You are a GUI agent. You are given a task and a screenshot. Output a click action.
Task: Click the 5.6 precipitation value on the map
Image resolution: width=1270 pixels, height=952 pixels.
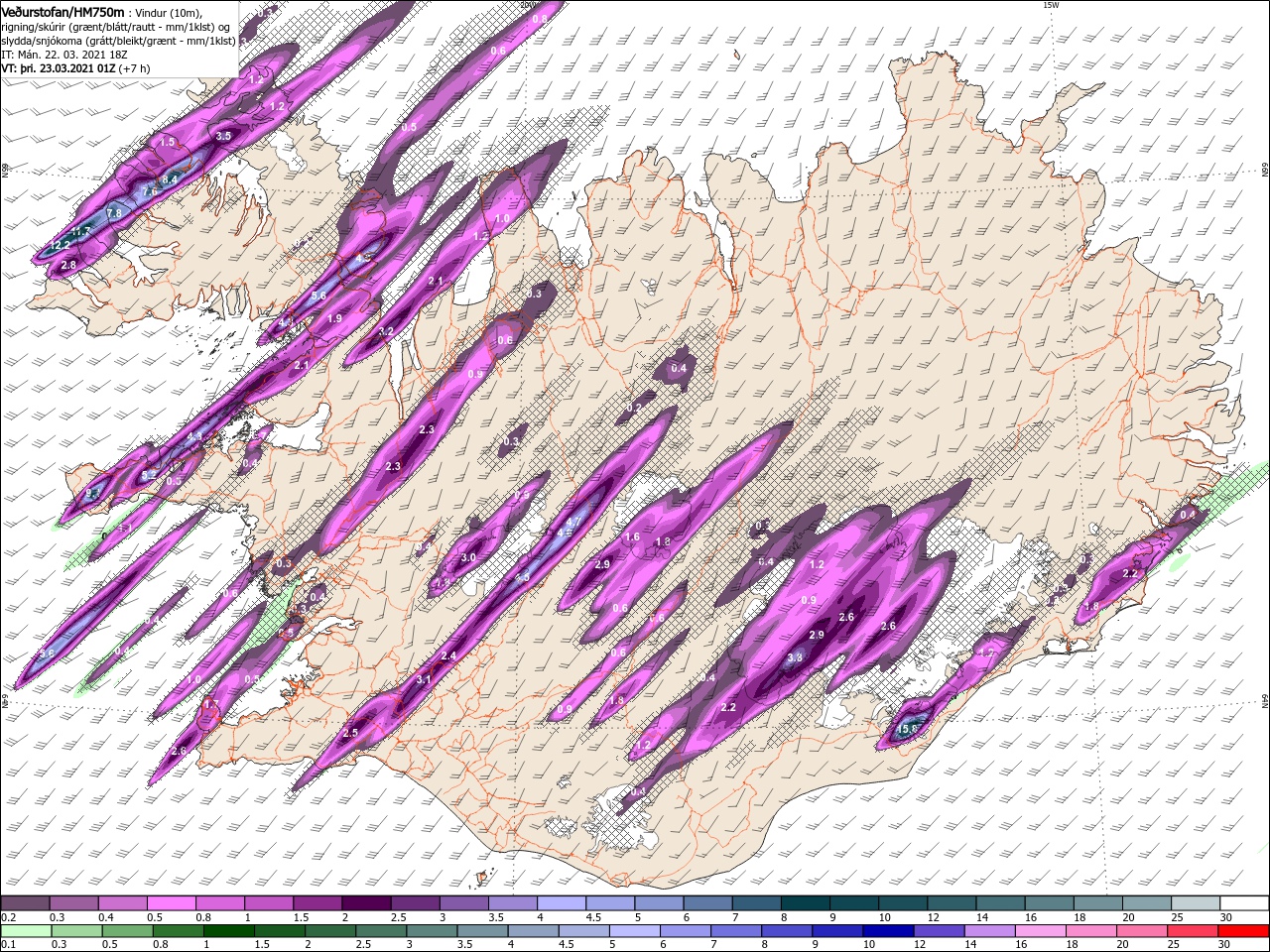coord(318,296)
